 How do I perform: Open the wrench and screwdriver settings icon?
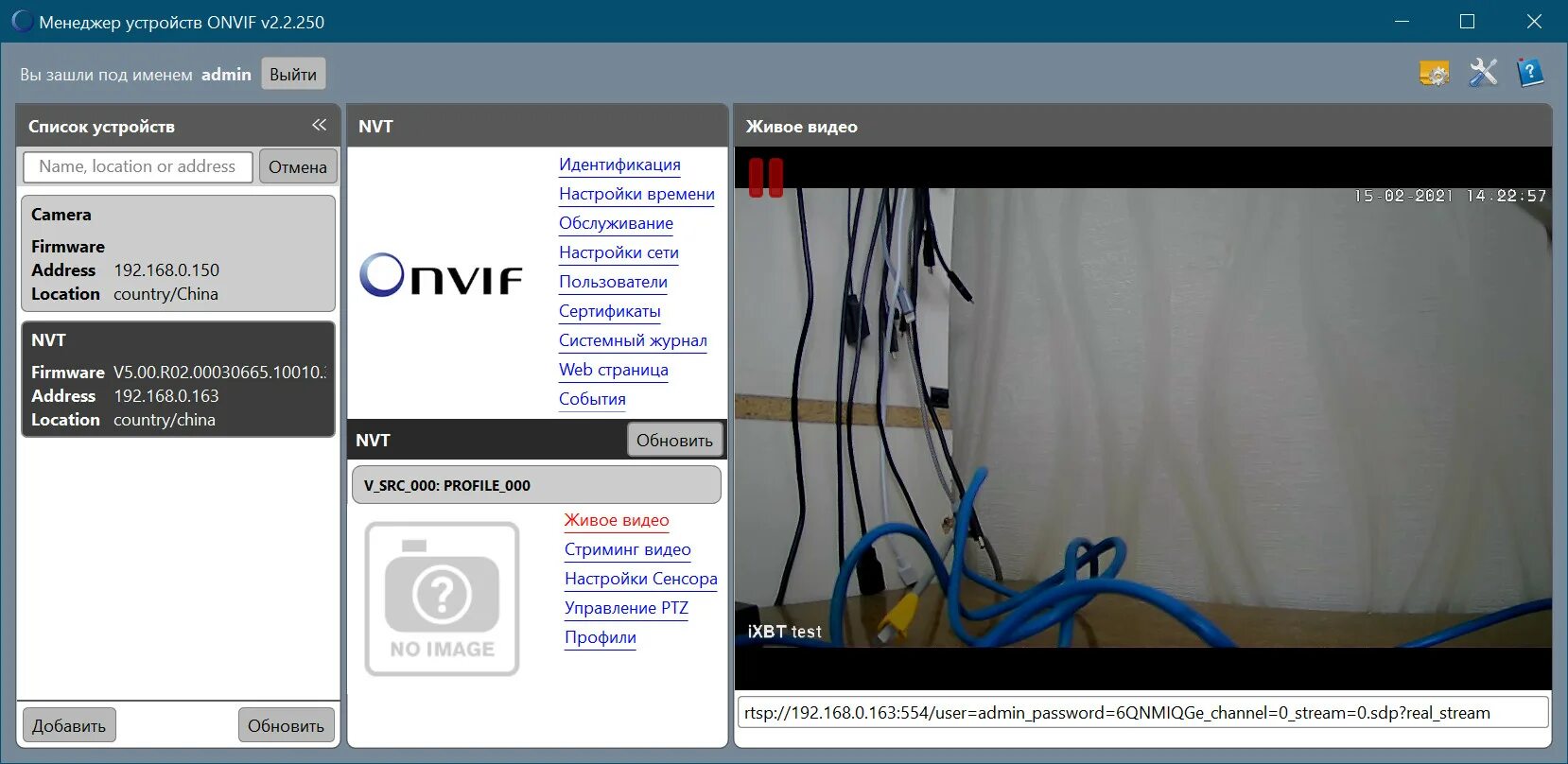click(1483, 73)
